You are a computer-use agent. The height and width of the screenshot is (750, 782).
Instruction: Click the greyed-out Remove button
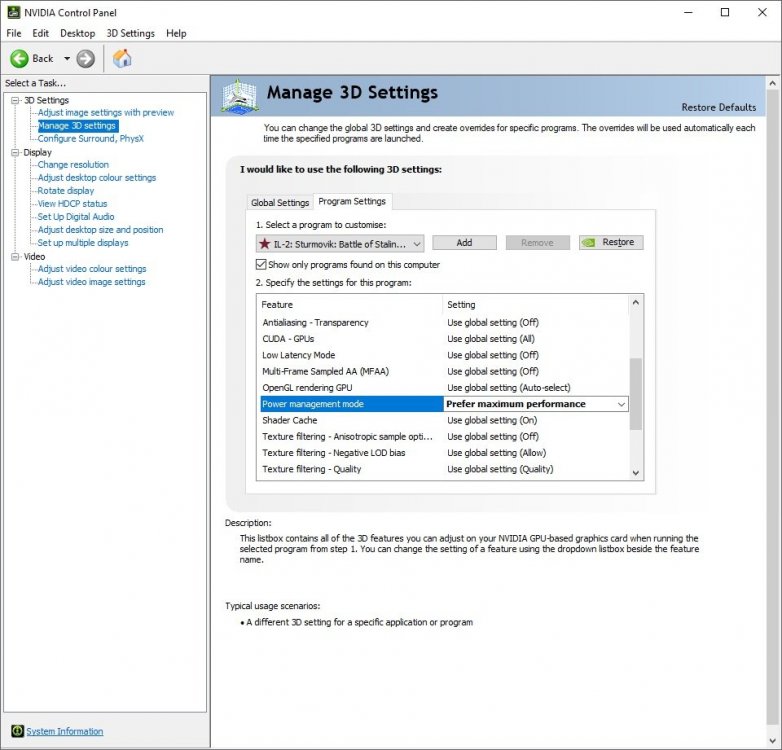(538, 242)
